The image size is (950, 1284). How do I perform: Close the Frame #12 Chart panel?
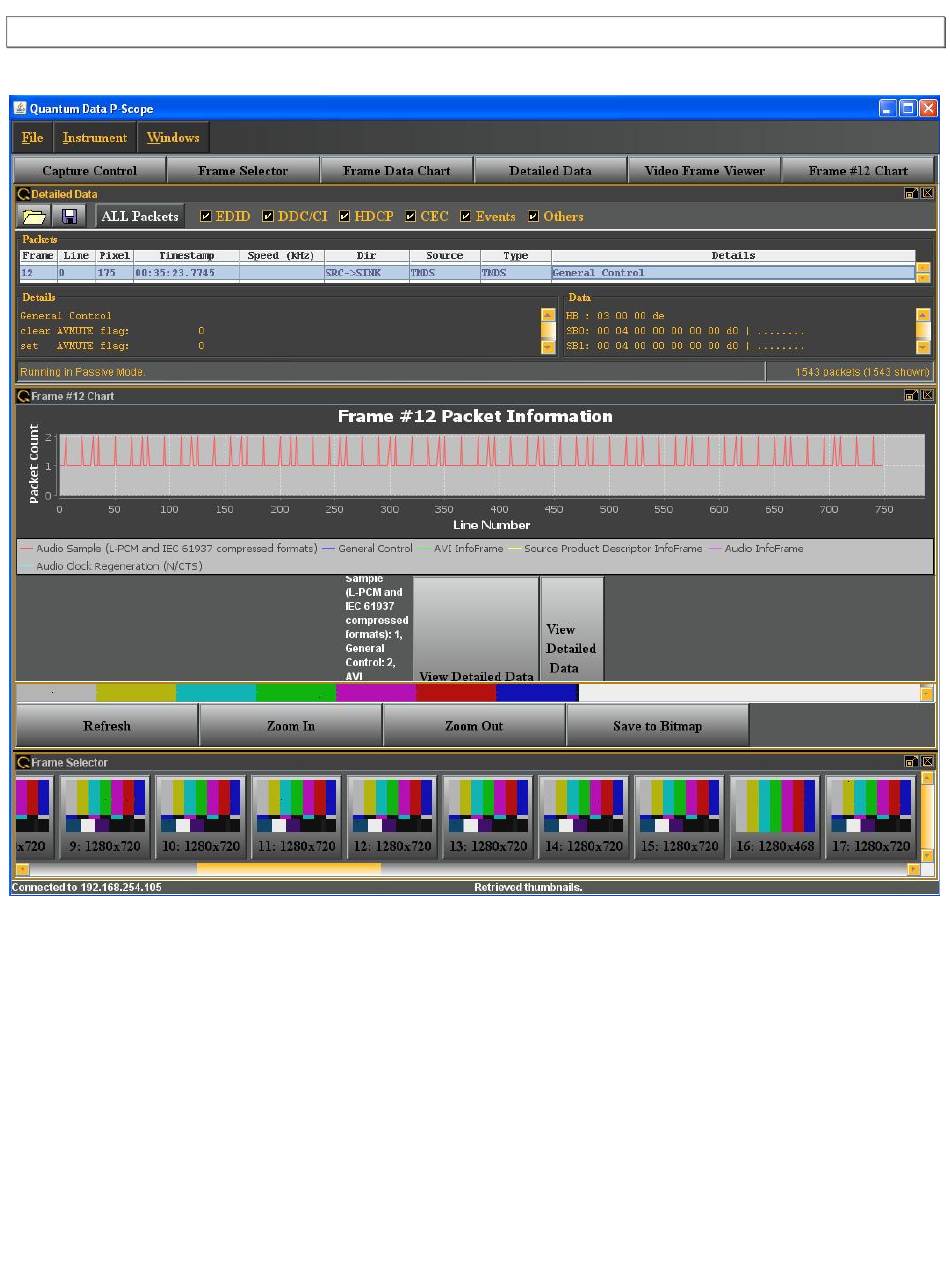927,395
